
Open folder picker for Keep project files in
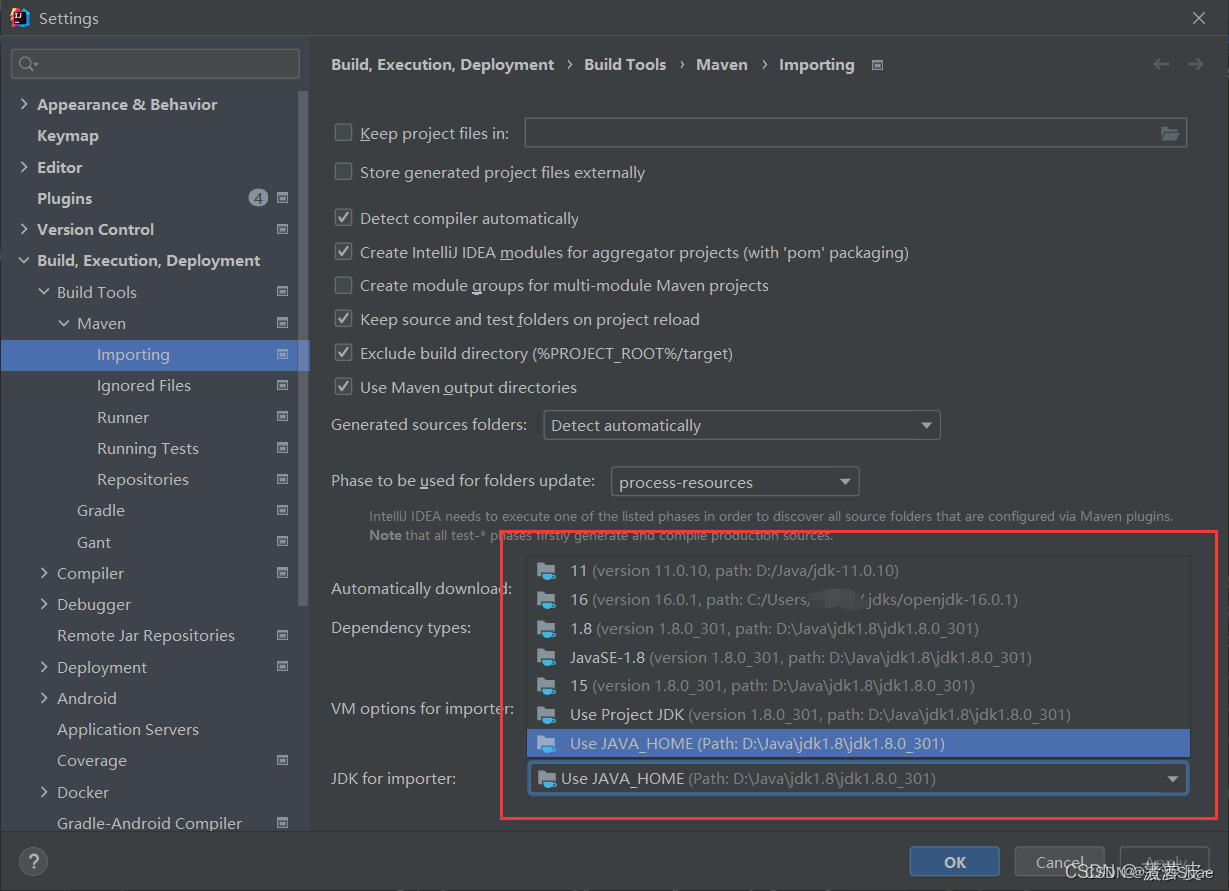[x=1170, y=132]
